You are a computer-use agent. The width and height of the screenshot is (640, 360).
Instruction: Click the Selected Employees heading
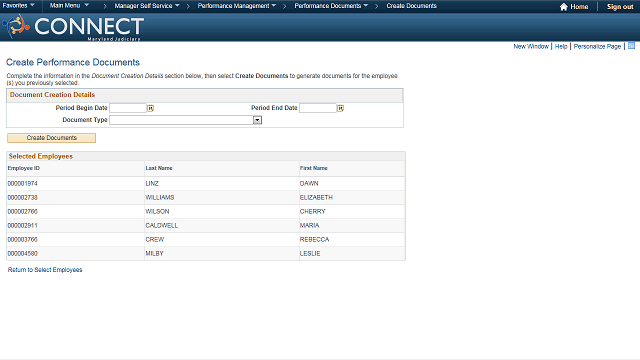[x=41, y=156]
